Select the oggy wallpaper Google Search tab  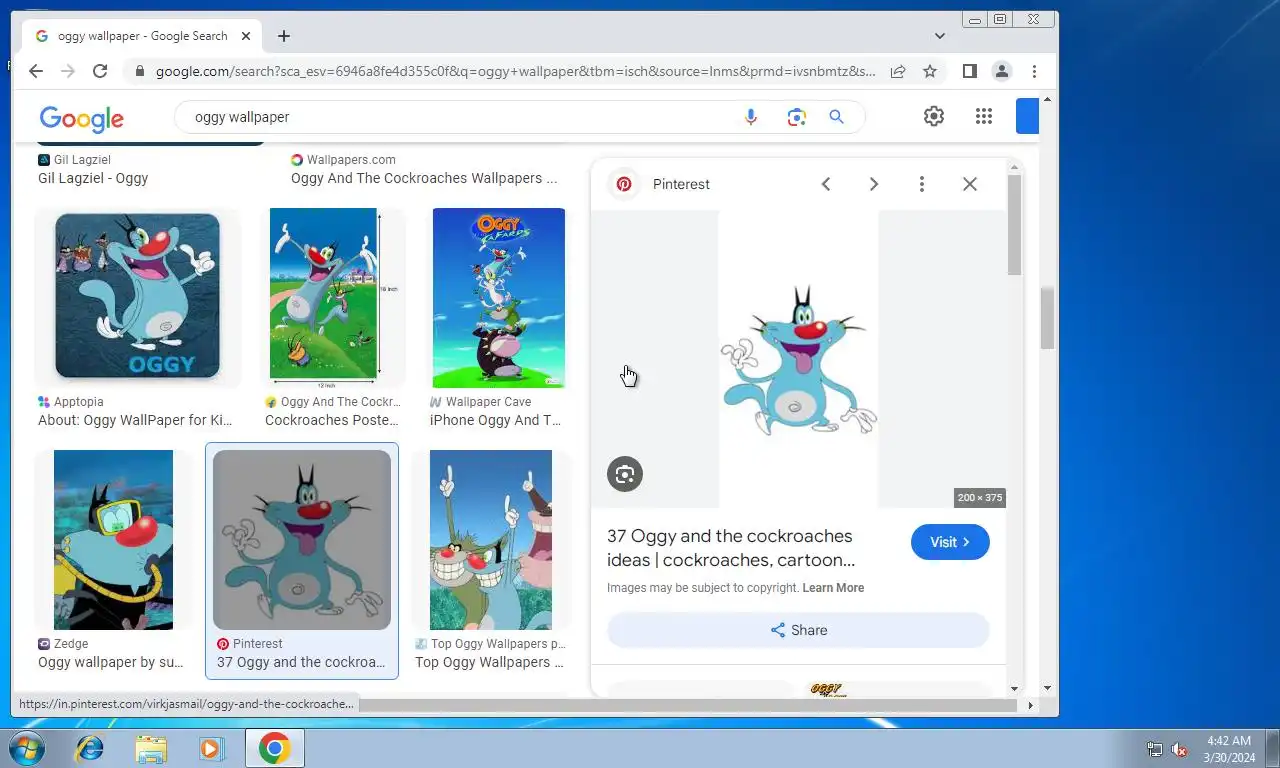[143, 36]
